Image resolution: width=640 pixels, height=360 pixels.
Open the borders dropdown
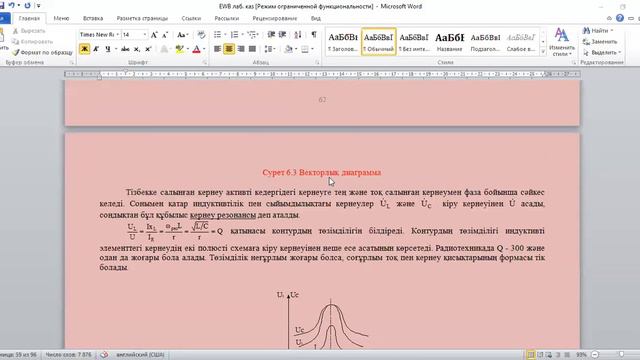point(312,49)
